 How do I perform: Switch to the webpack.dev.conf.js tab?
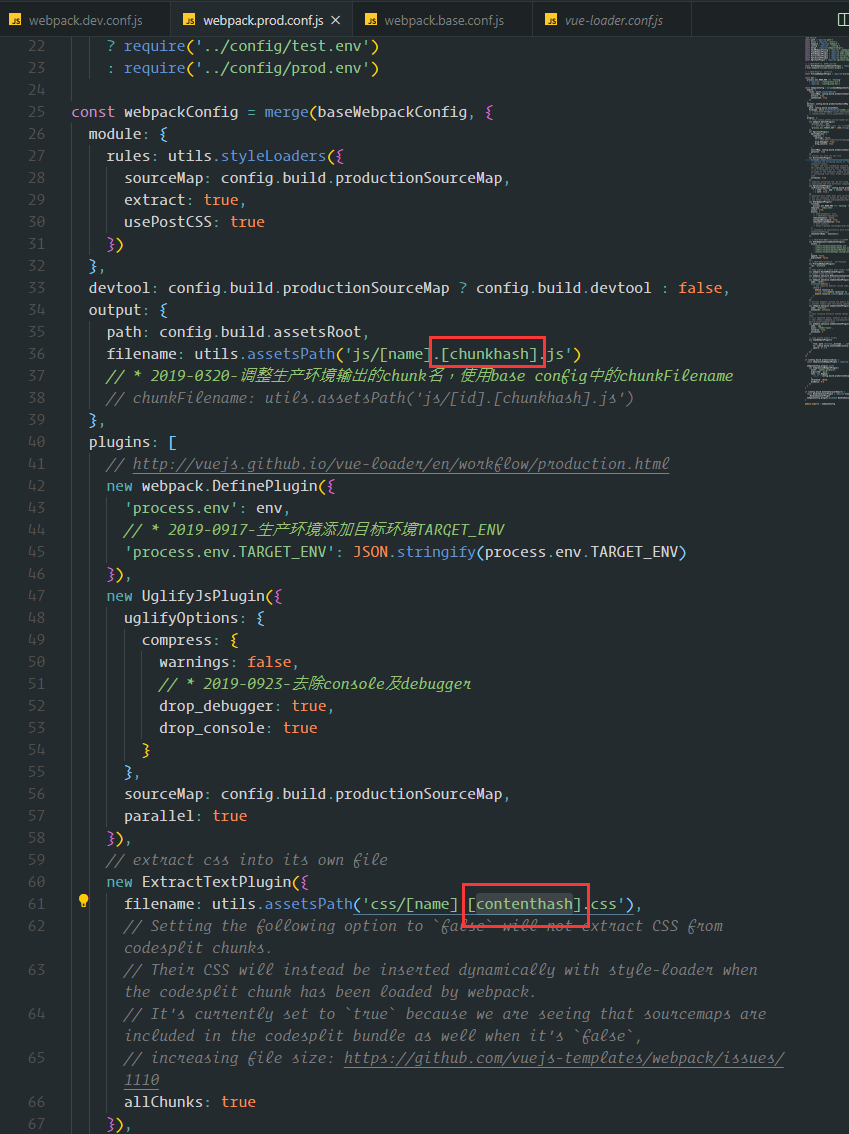pyautogui.click(x=85, y=20)
